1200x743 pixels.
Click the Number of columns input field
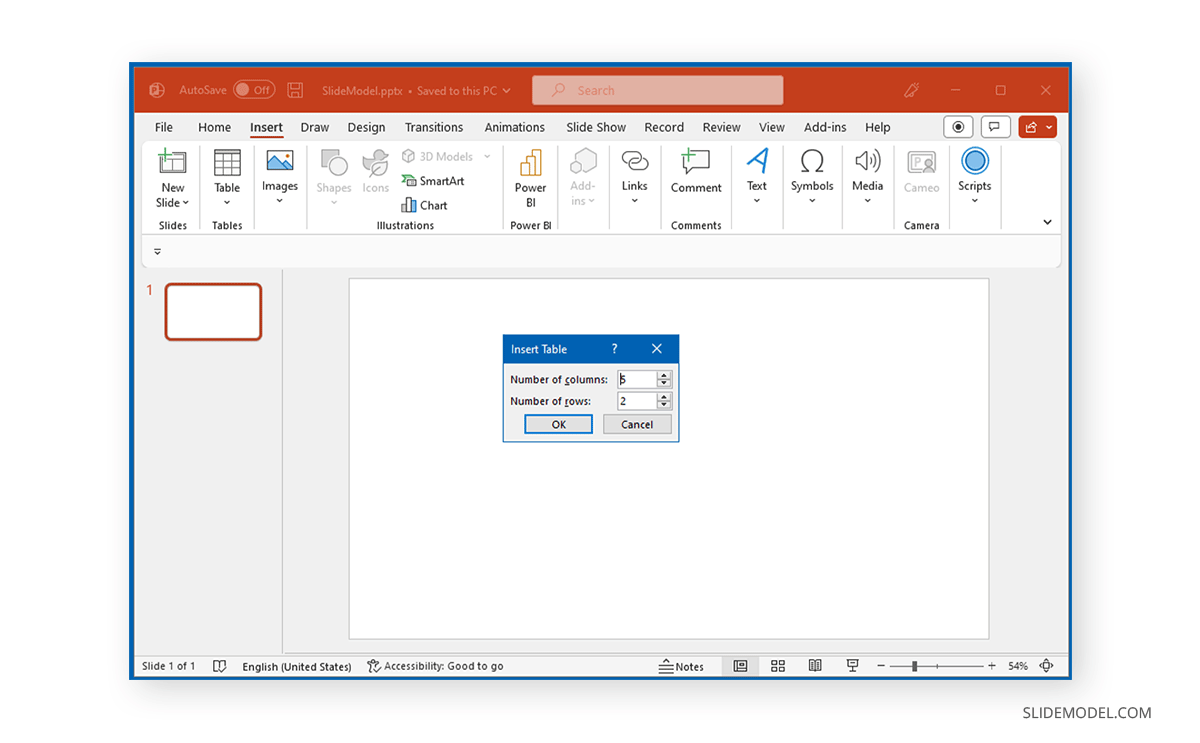coord(637,379)
